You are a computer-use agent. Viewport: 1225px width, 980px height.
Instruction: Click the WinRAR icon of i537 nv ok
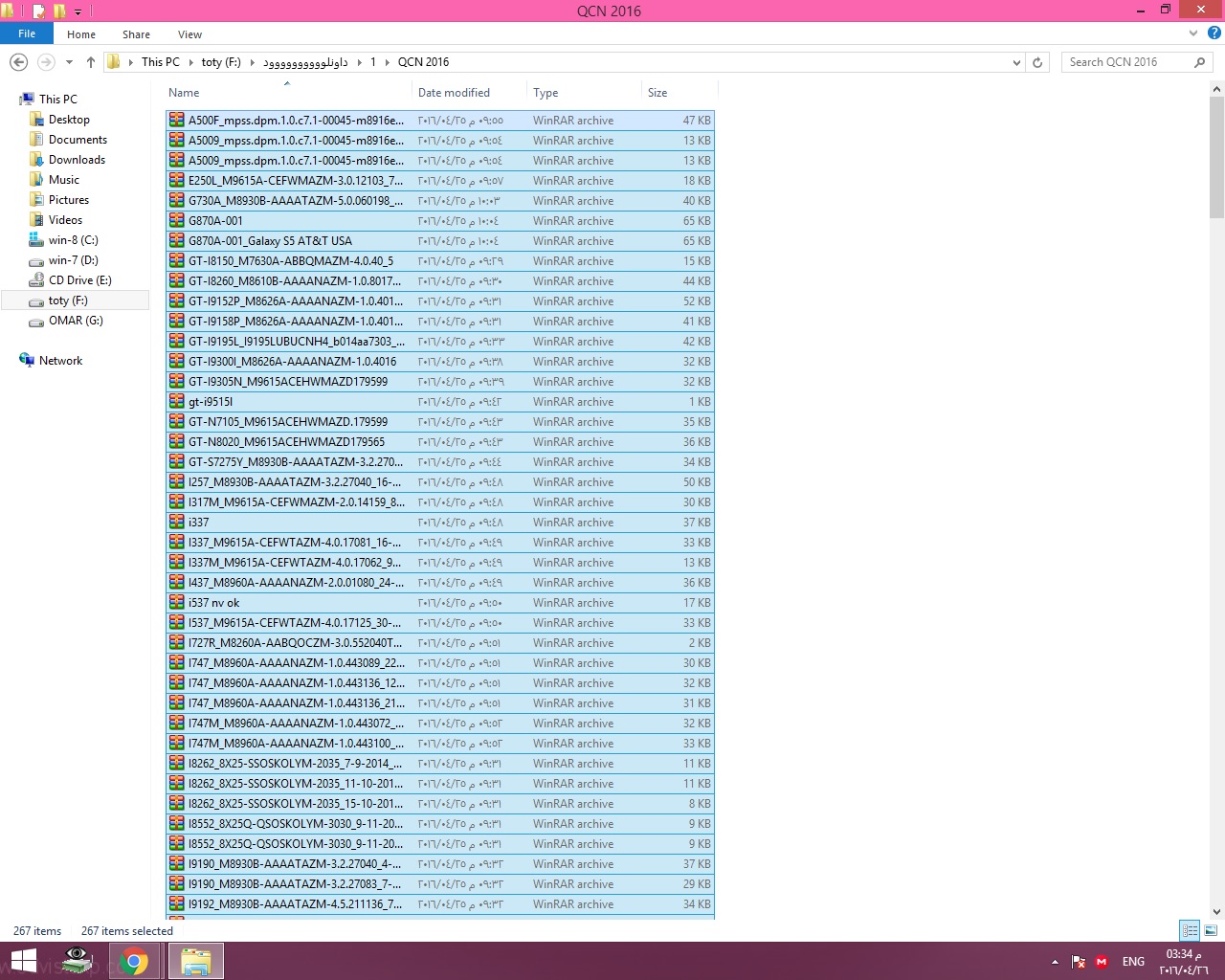click(177, 602)
